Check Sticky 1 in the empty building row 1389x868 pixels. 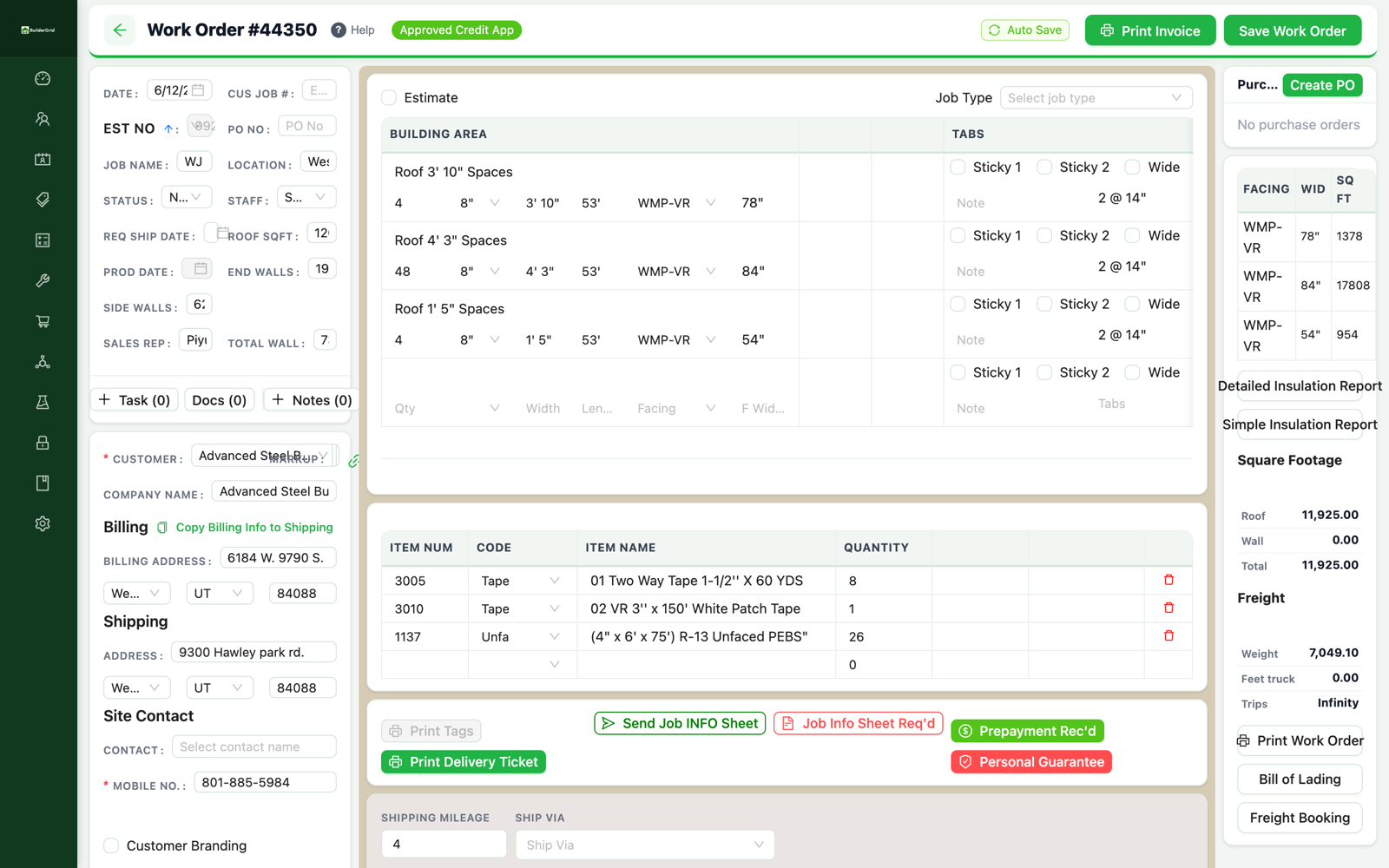point(958,372)
